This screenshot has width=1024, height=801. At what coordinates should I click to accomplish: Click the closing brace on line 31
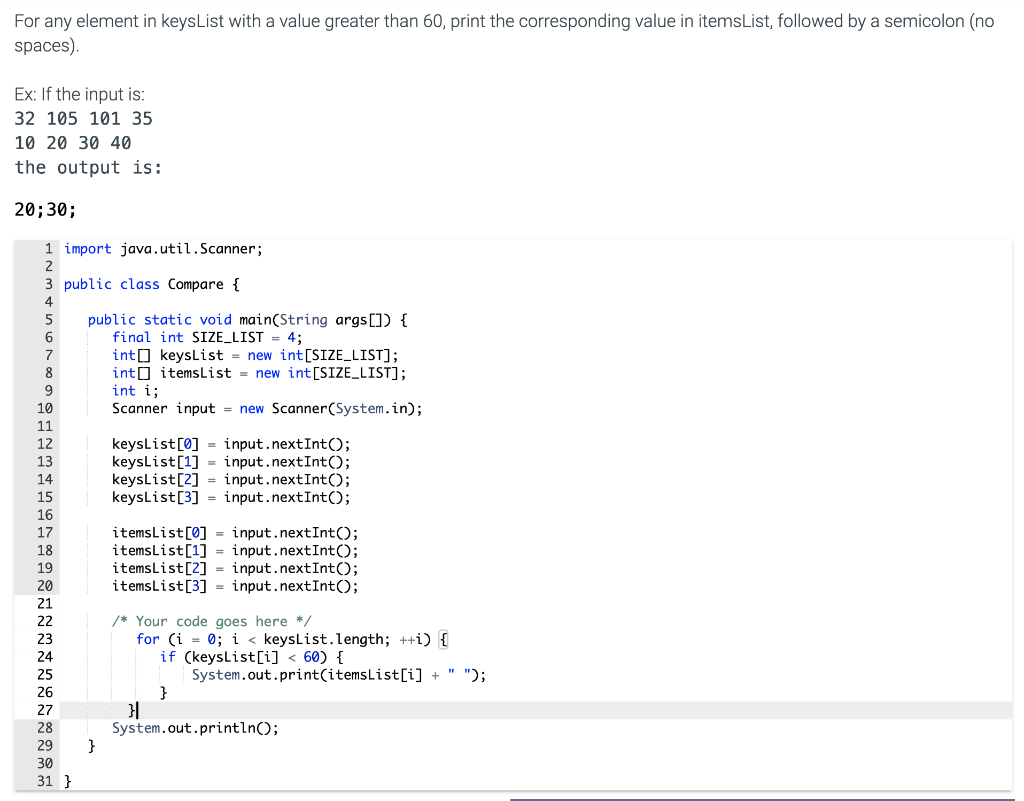[x=67, y=781]
